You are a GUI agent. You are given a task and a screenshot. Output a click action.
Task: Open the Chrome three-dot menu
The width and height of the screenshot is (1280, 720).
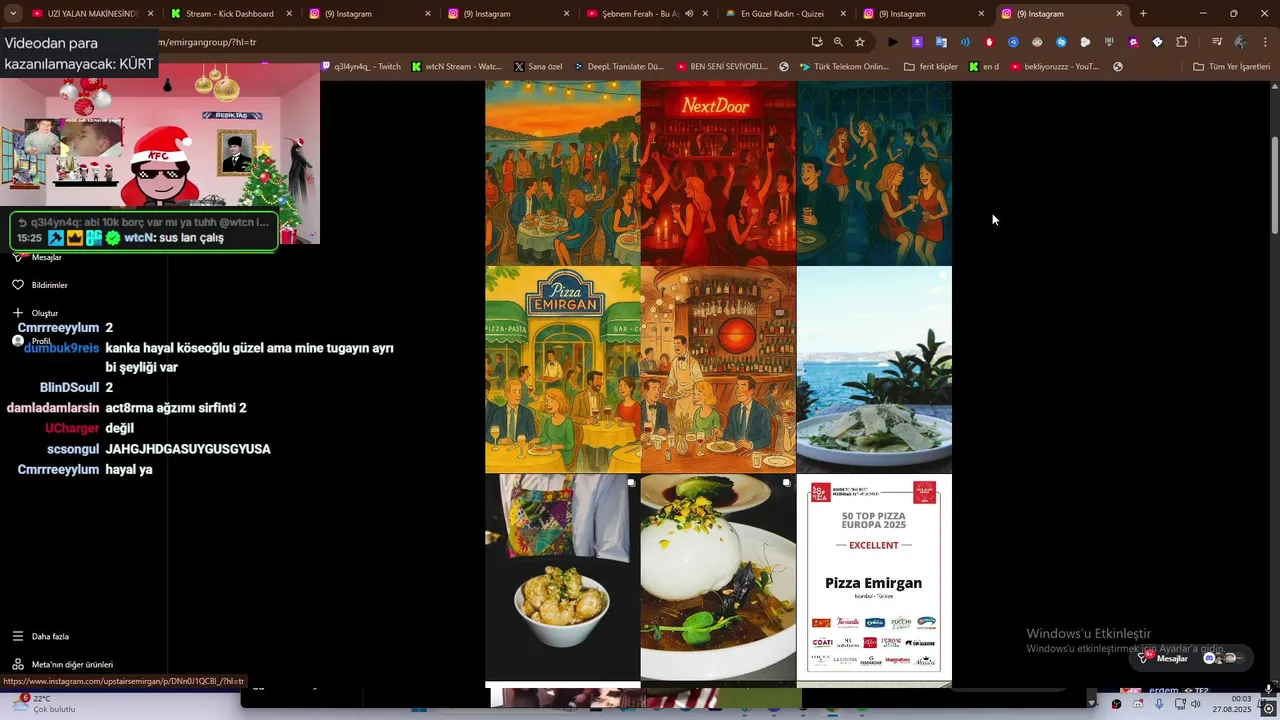point(1265,42)
